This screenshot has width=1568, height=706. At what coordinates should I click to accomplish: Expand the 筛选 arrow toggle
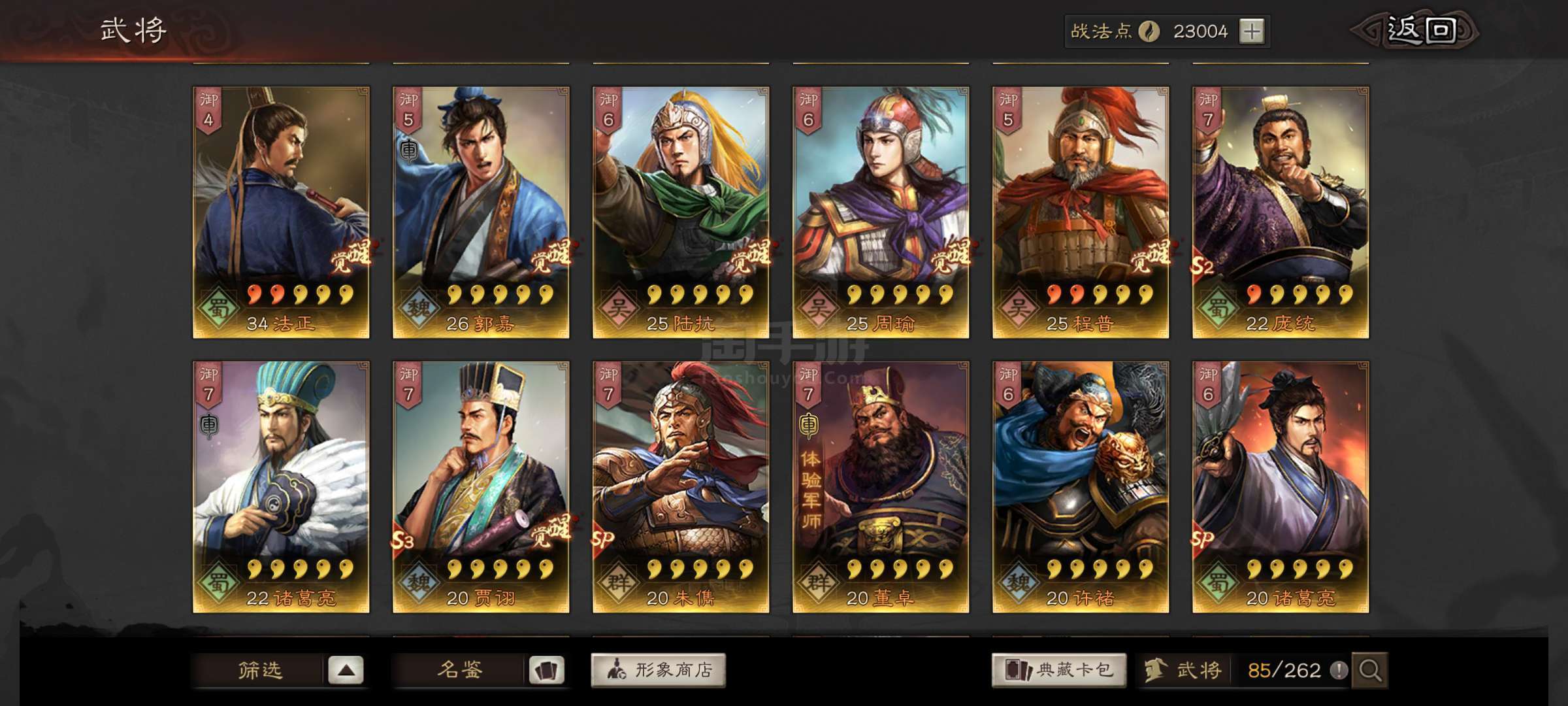(x=346, y=671)
